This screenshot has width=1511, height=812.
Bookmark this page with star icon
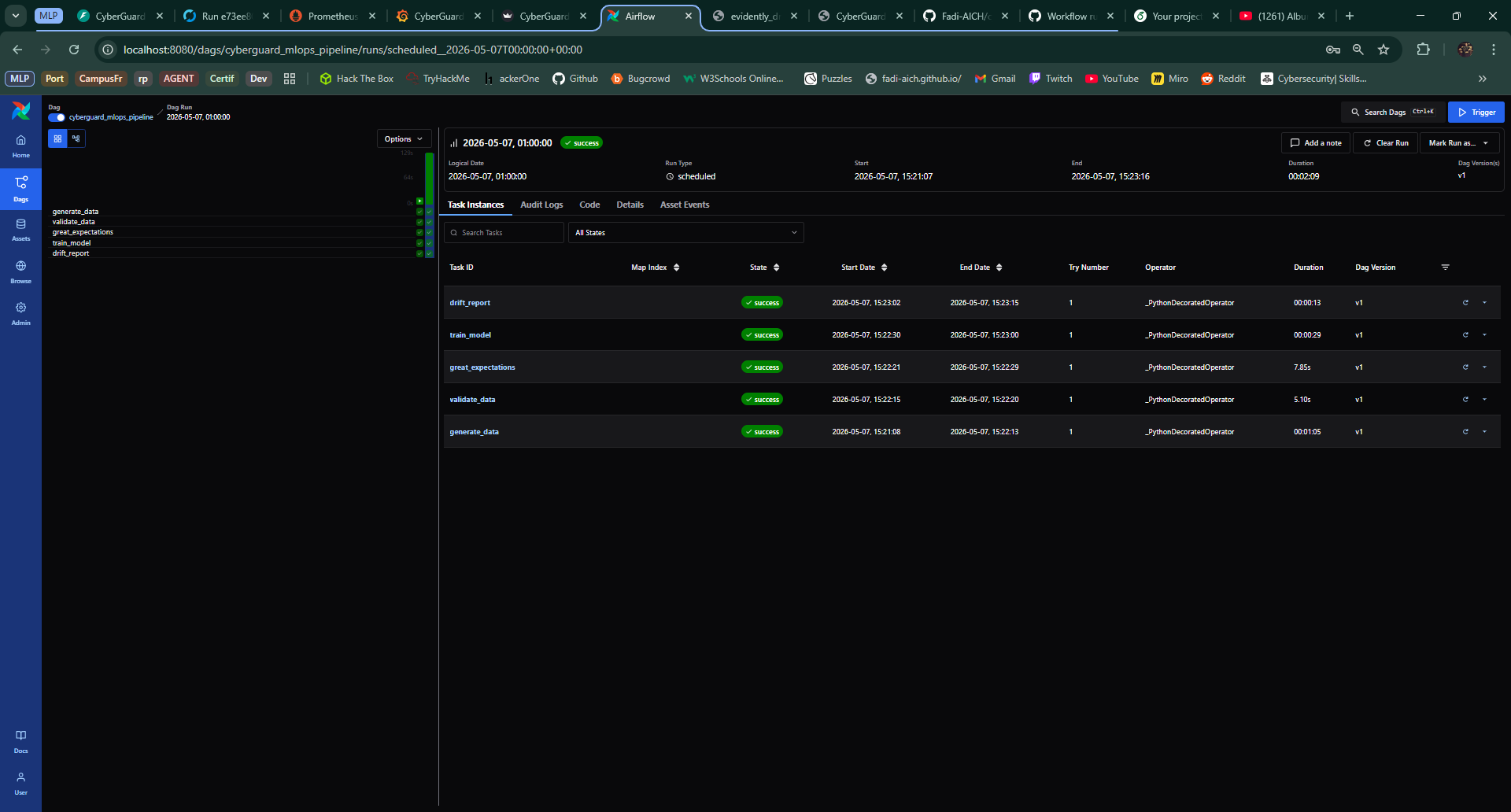pos(1384,50)
